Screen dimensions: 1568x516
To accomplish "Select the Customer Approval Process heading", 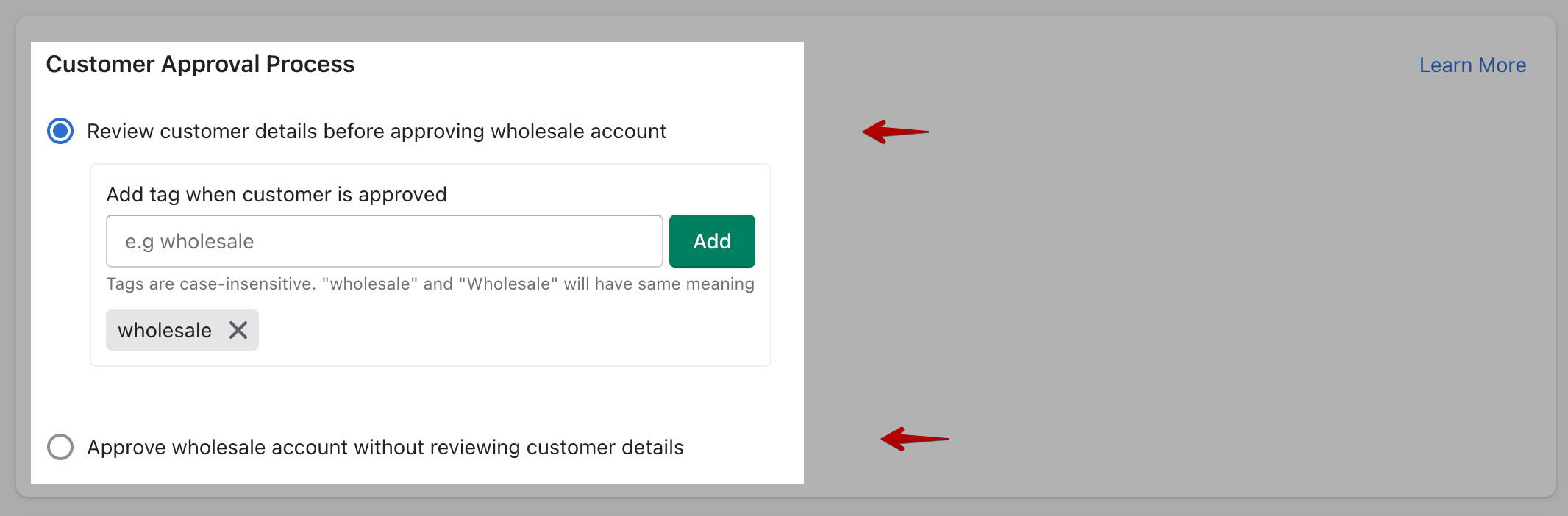I will 200,64.
